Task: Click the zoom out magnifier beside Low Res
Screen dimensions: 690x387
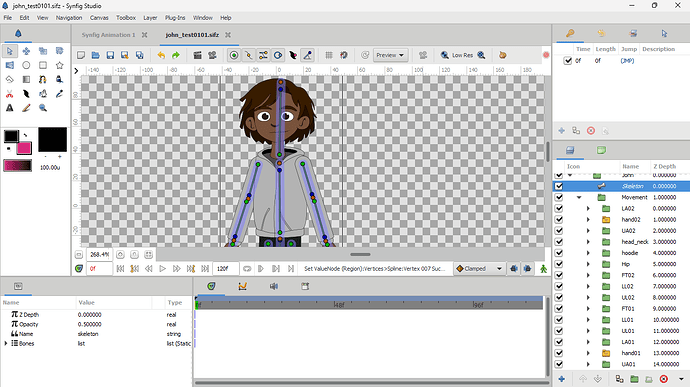Action: [x=445, y=55]
